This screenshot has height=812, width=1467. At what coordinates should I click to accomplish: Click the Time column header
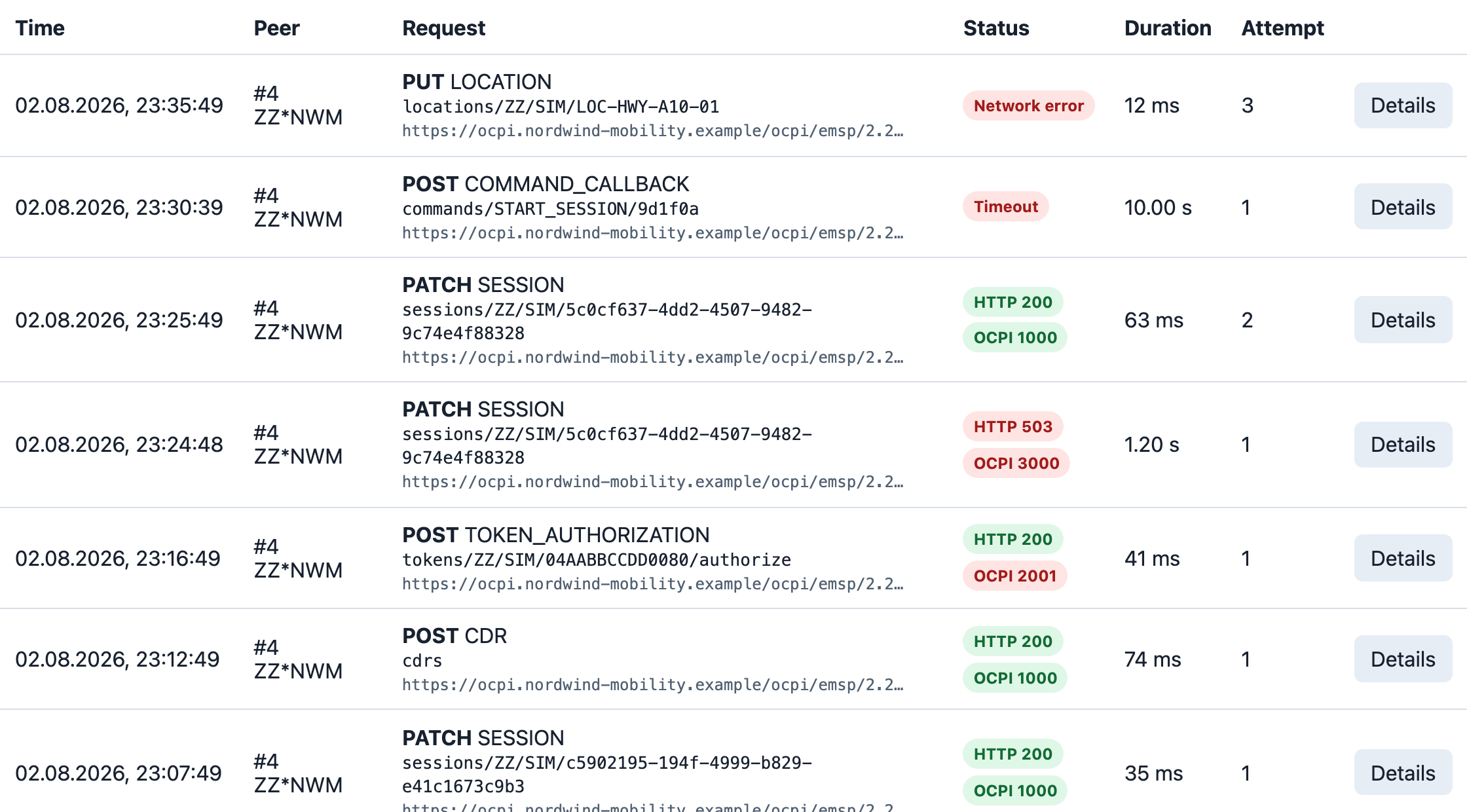[40, 28]
